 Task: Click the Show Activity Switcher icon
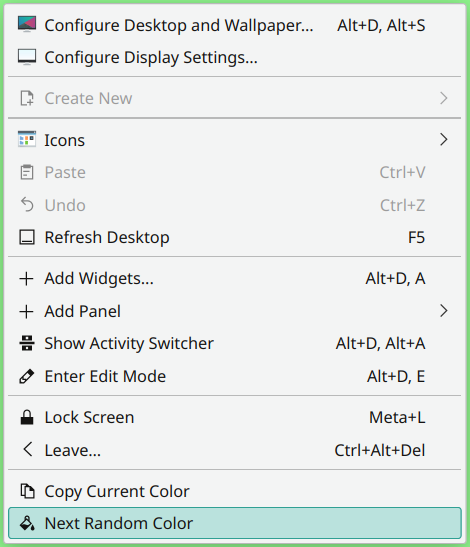[x=27, y=343]
